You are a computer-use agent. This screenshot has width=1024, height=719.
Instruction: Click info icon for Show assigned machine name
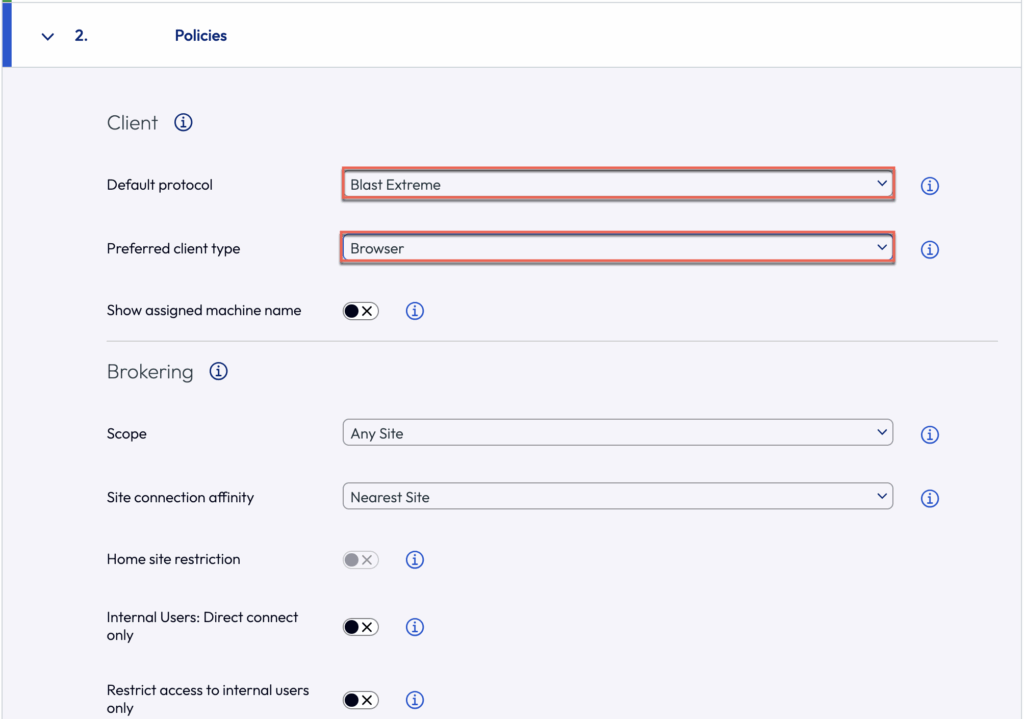(x=415, y=311)
